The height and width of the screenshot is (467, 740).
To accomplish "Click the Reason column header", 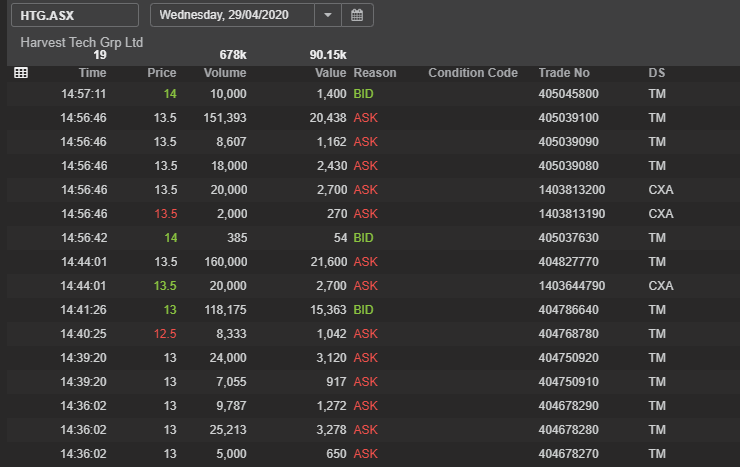I will tap(375, 73).
